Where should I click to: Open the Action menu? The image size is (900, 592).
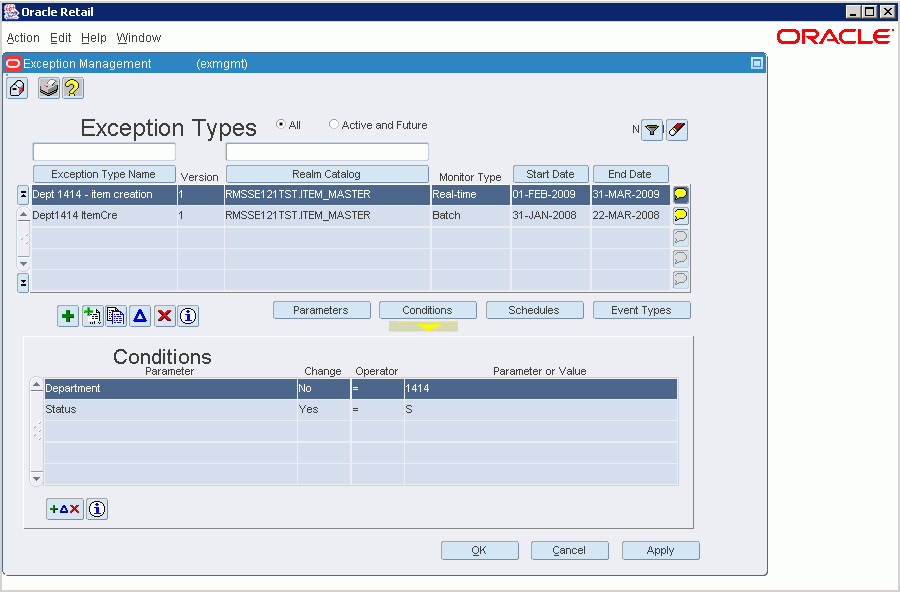23,38
